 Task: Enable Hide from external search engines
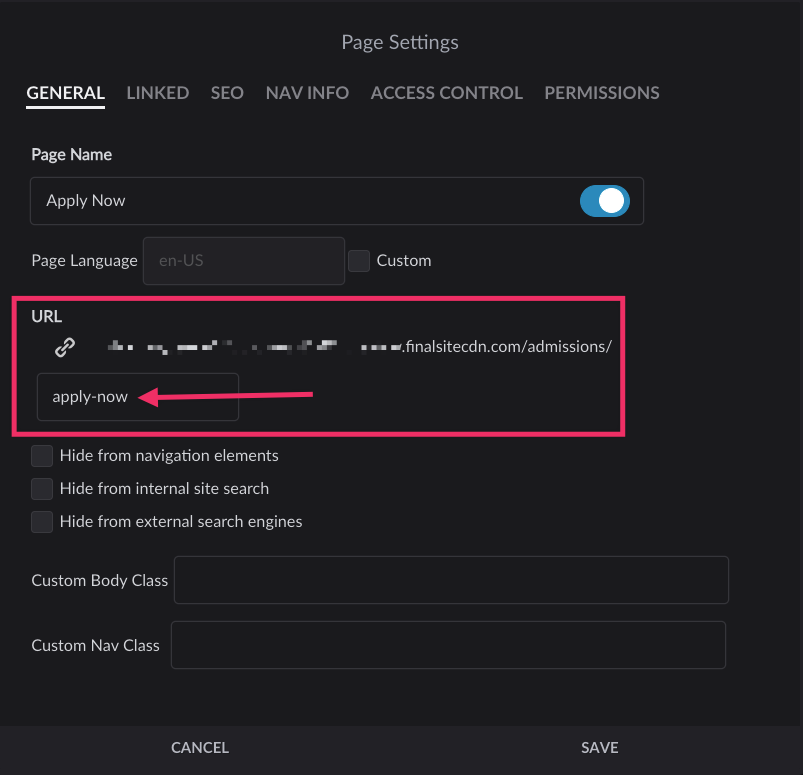tap(42, 521)
